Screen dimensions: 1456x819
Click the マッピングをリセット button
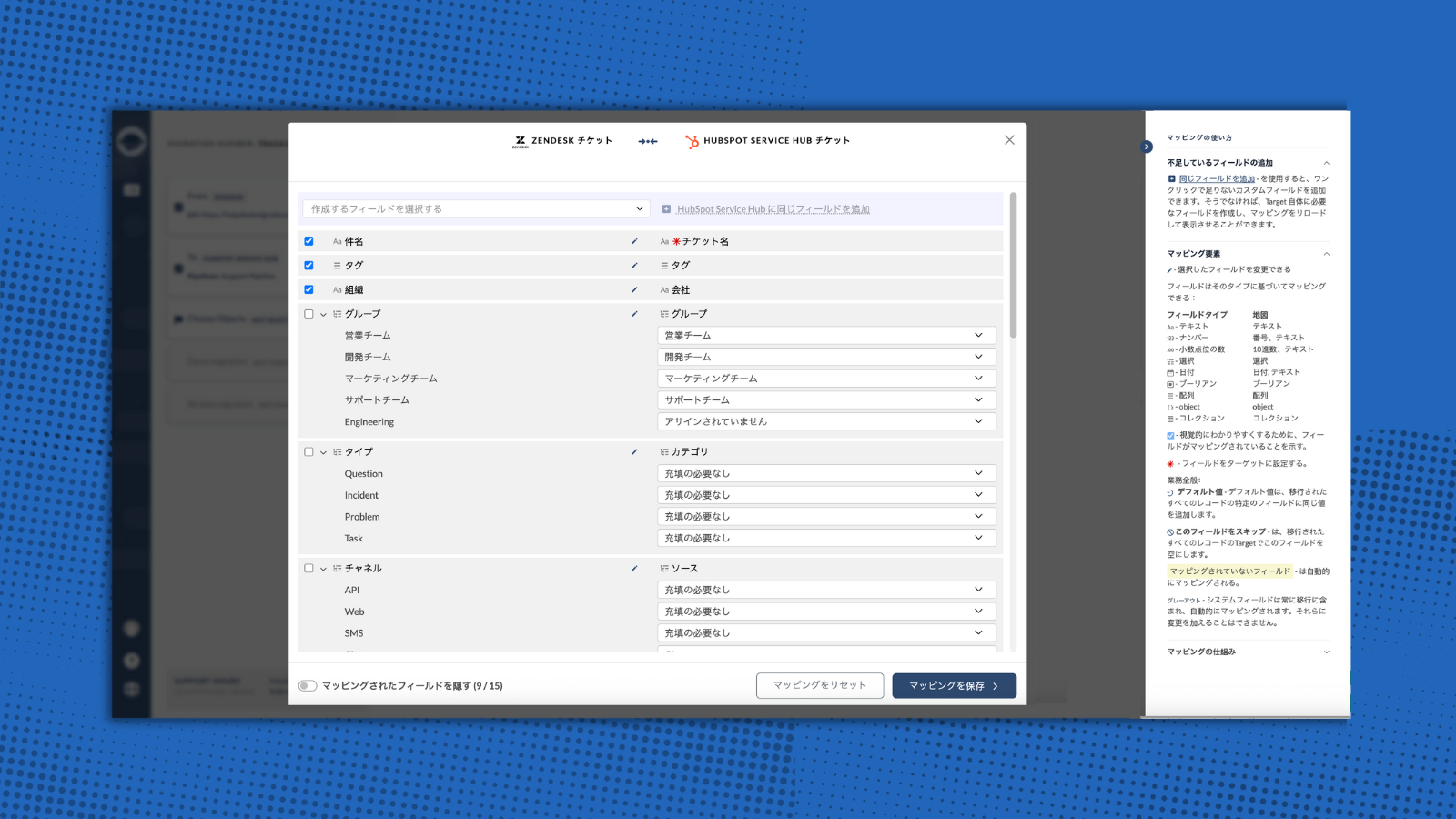pyautogui.click(x=819, y=686)
